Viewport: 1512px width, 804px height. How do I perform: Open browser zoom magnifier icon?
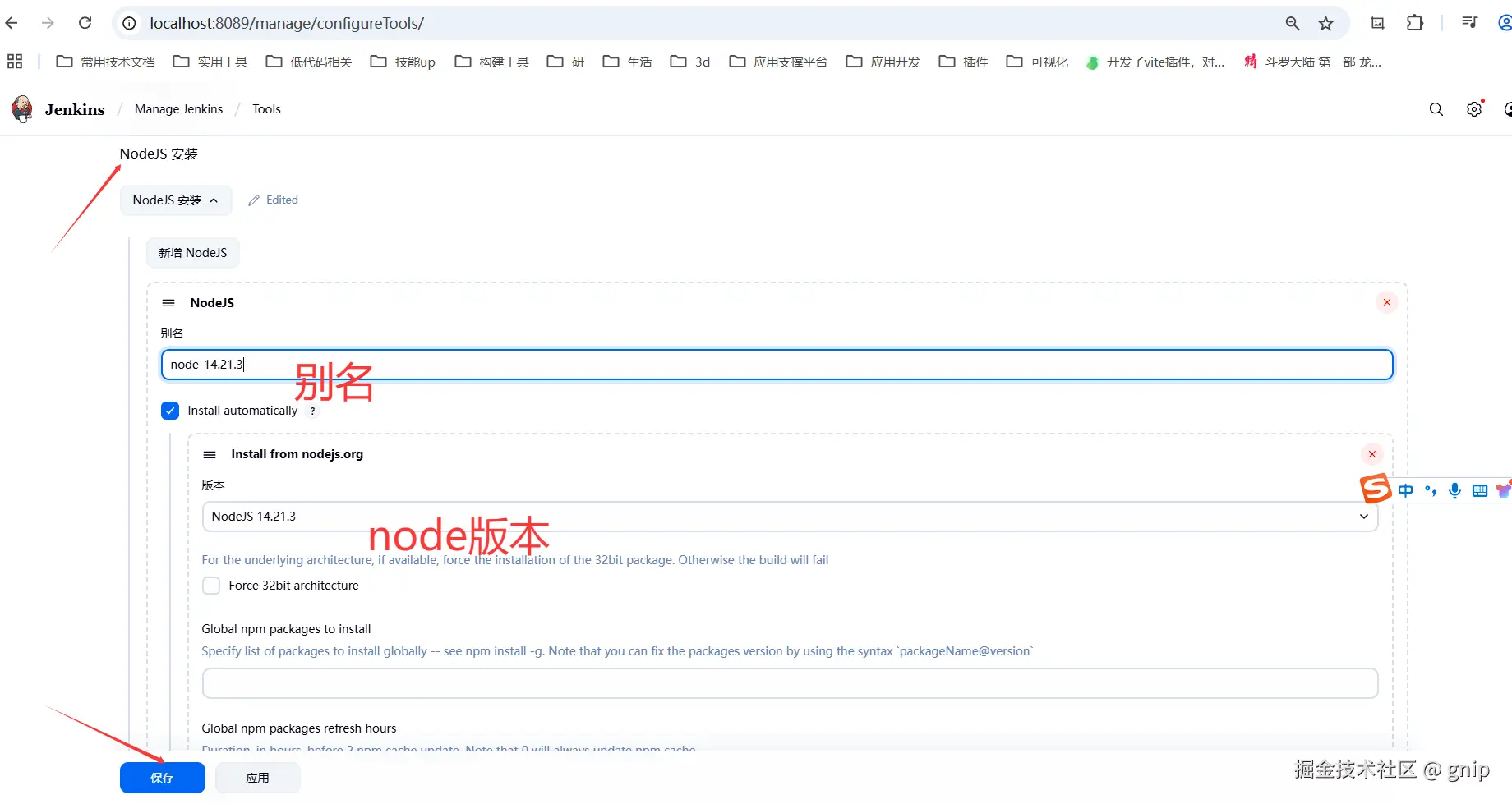pos(1293,23)
